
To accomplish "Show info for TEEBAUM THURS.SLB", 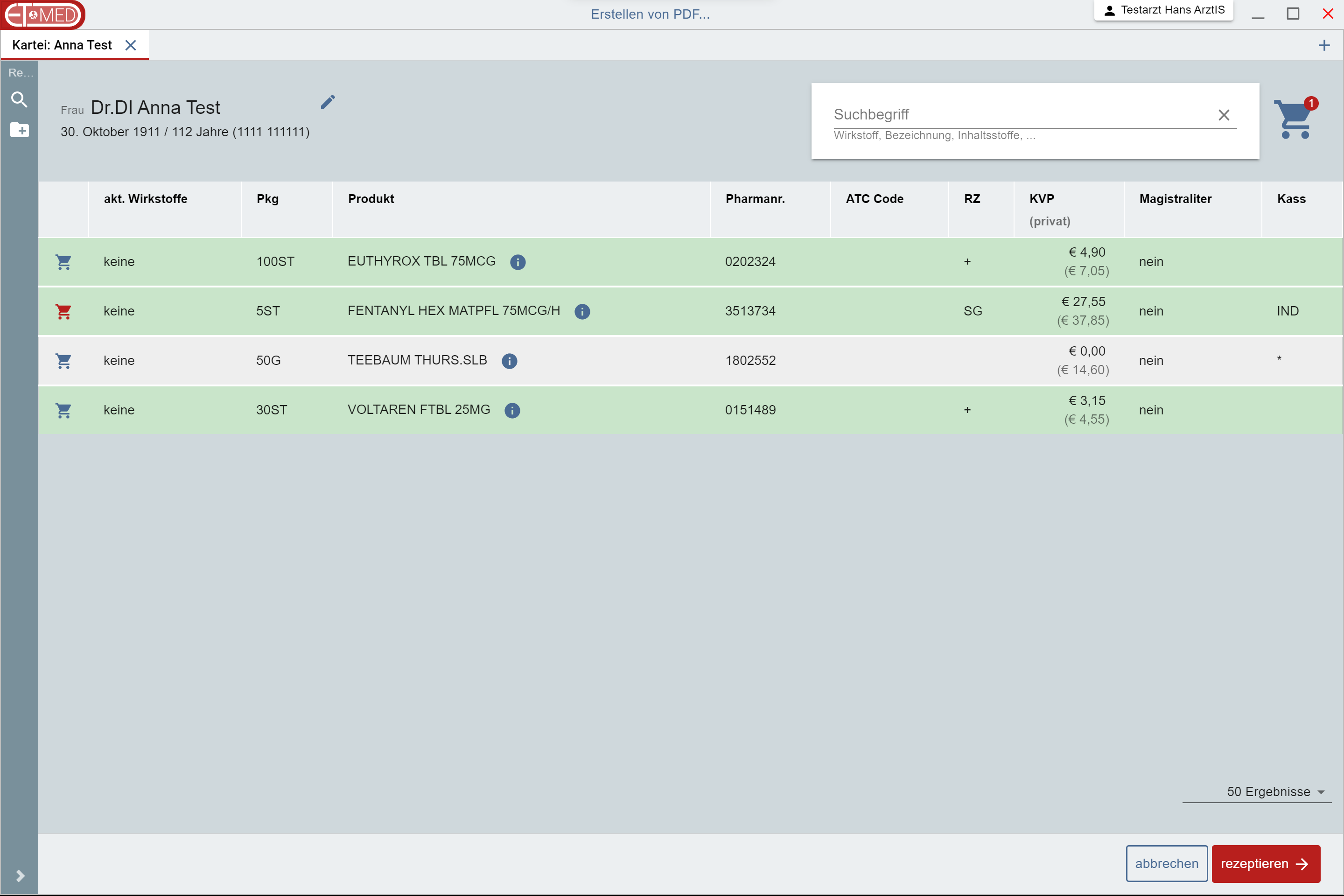I will 509,361.
